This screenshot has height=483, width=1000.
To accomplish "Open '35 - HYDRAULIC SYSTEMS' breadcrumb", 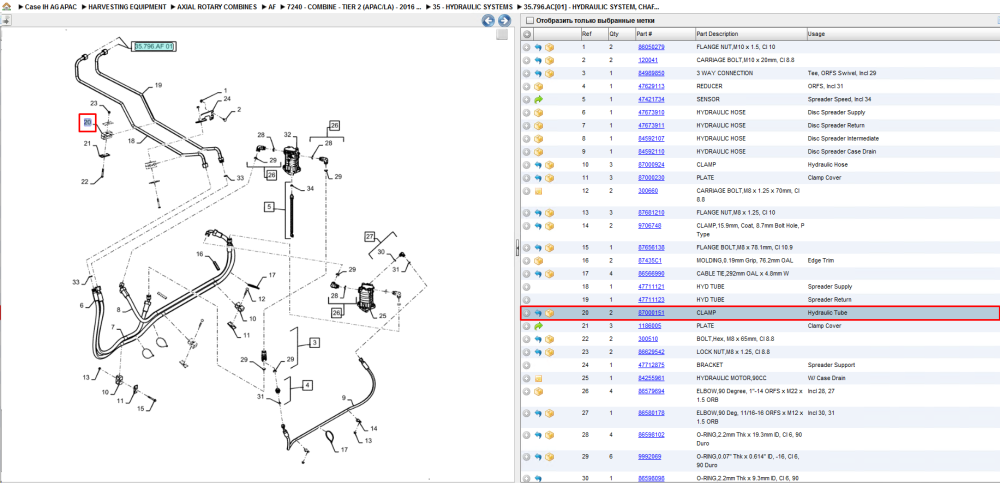I will [x=473, y=6].
